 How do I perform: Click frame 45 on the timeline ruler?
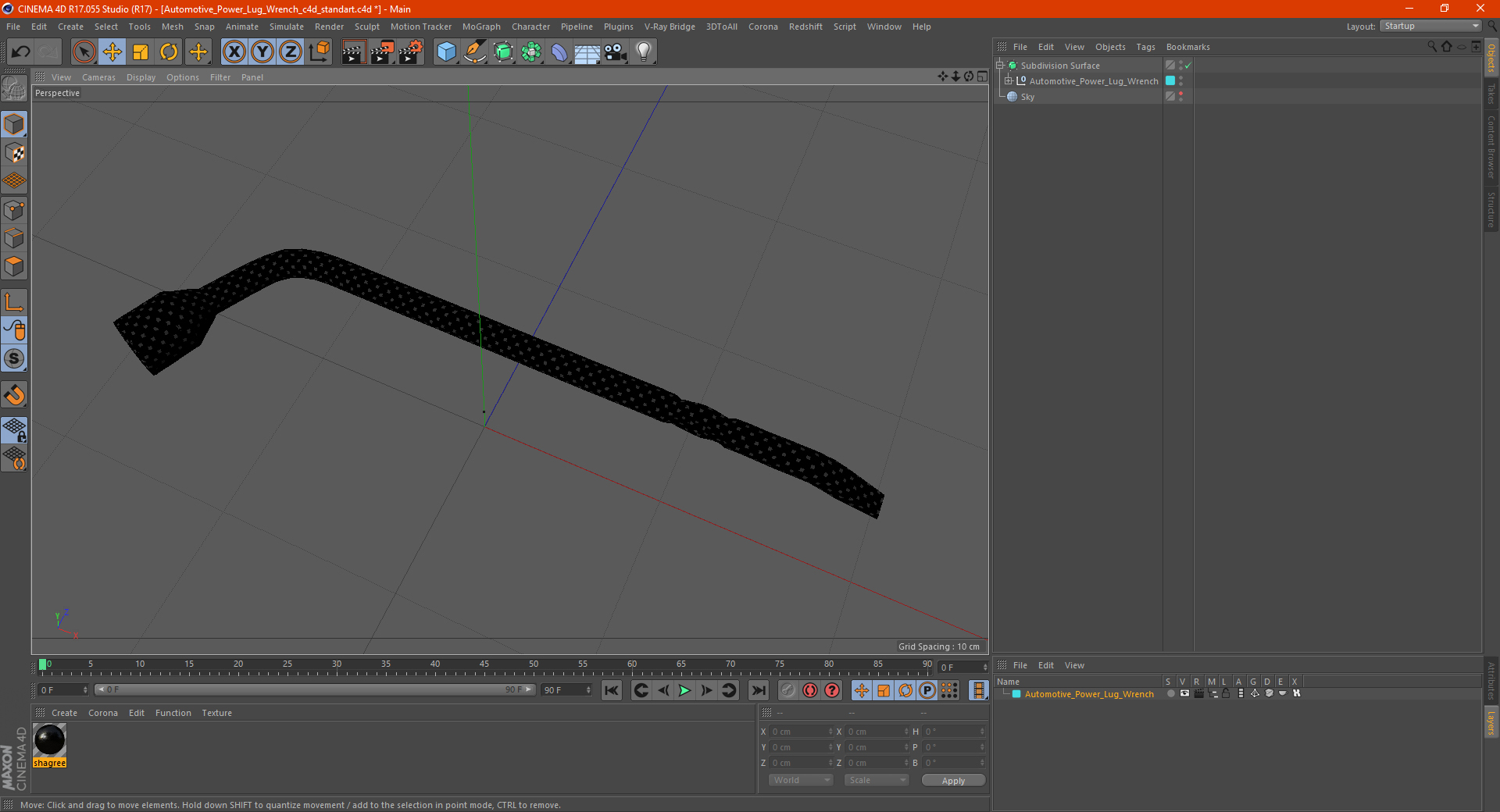(484, 666)
